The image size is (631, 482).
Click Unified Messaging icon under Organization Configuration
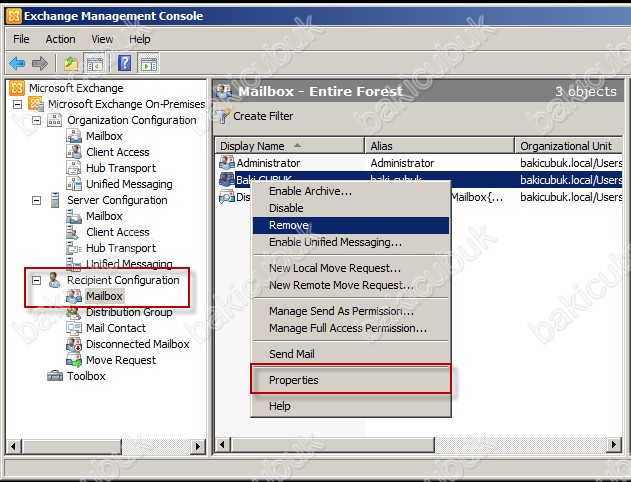point(74,184)
